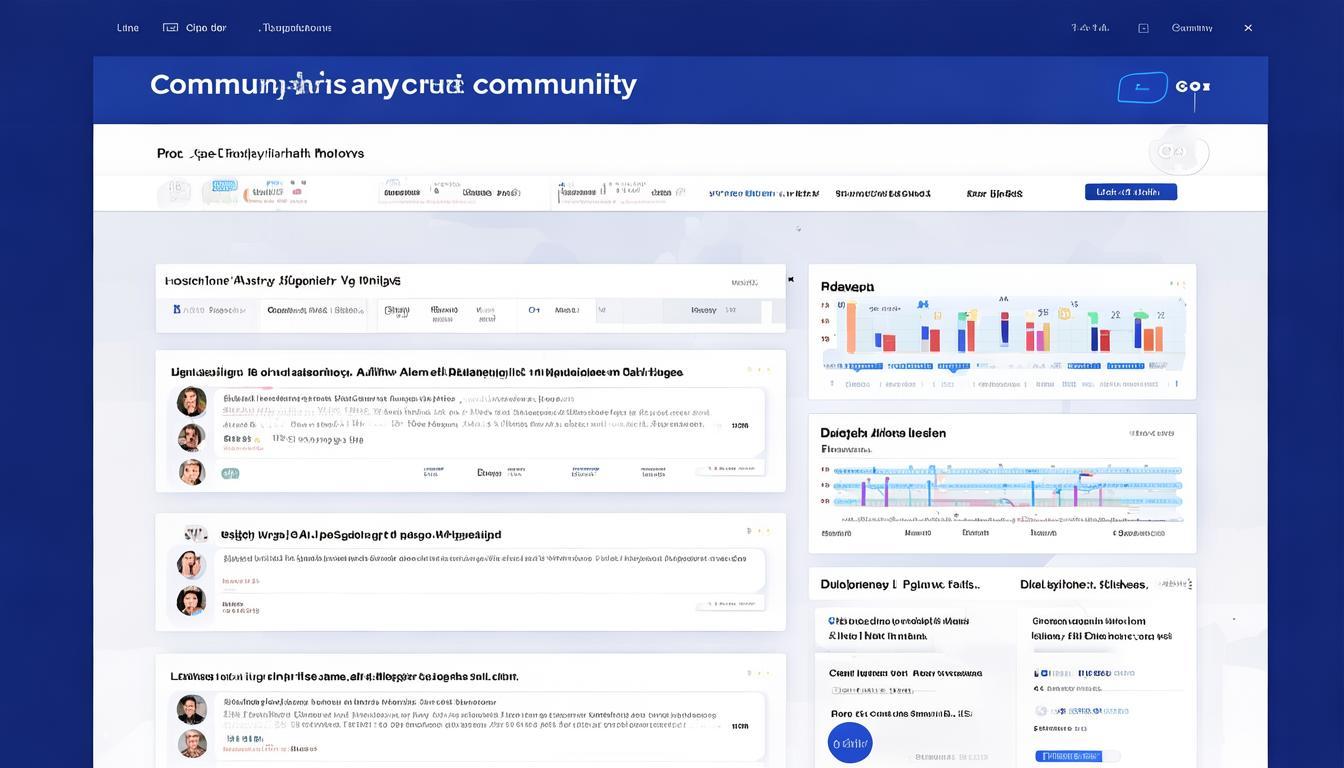The image size is (1344, 768).
Task: Click the outlined blue rounded icon in header
Action: [x=1142, y=88]
